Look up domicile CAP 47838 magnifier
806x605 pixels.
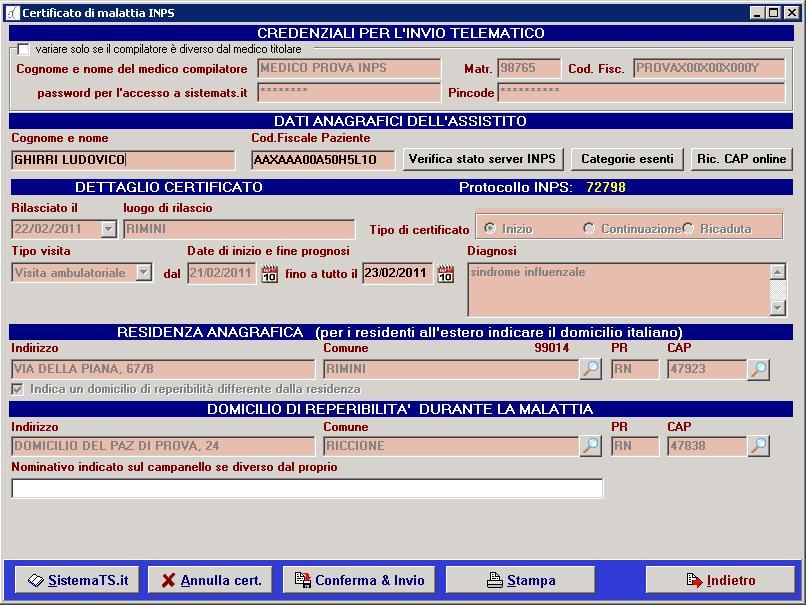pos(758,446)
